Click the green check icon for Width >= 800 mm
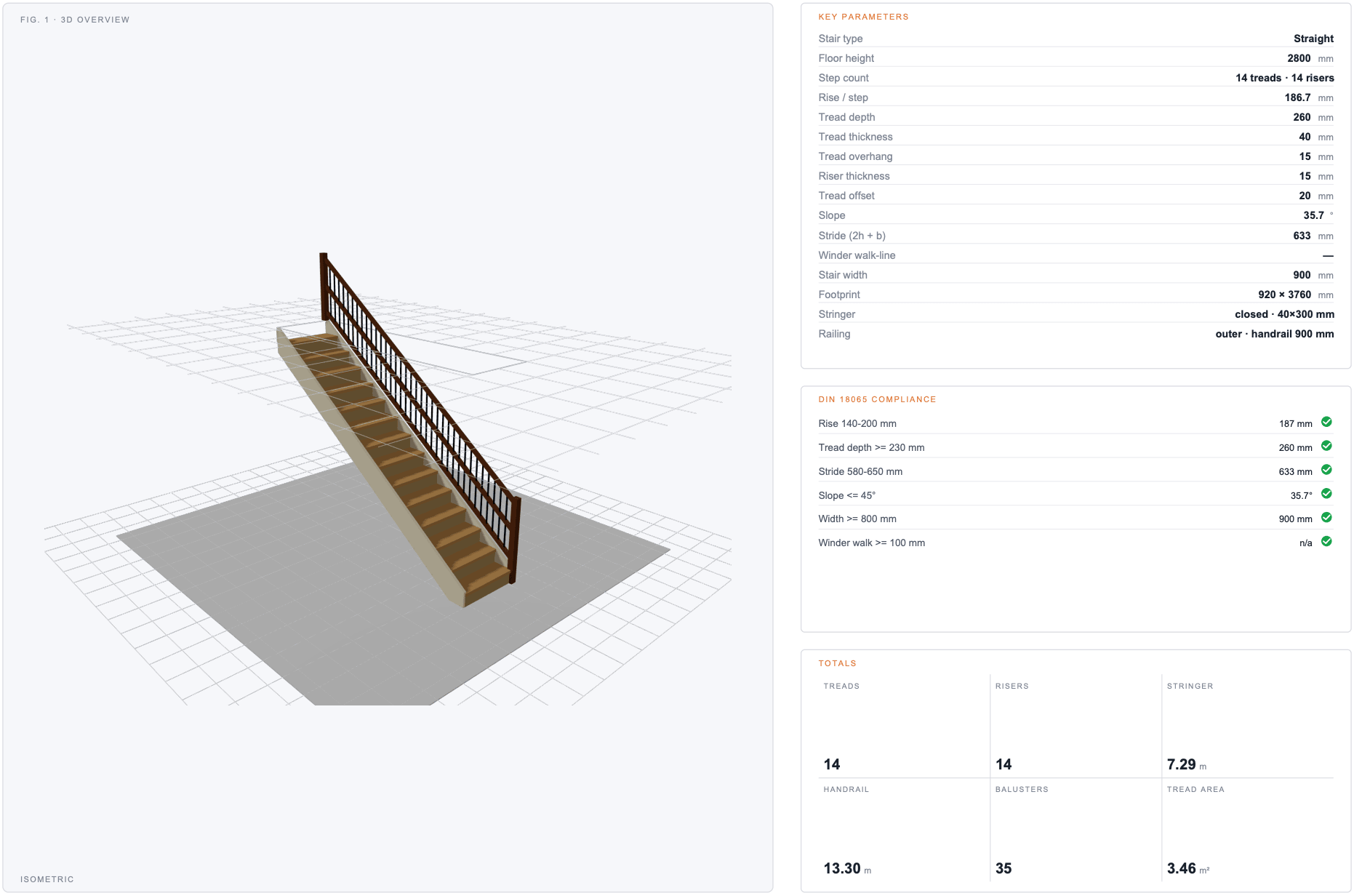 point(1326,517)
